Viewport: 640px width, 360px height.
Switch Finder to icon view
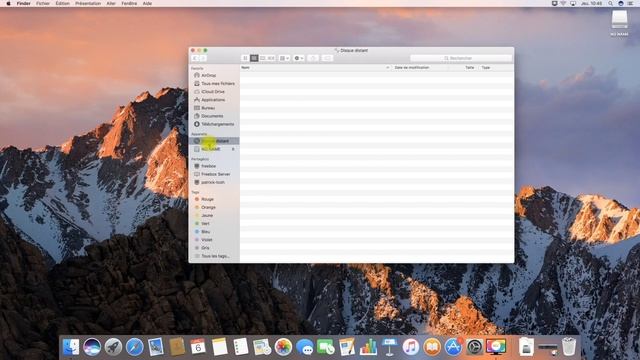coord(245,58)
